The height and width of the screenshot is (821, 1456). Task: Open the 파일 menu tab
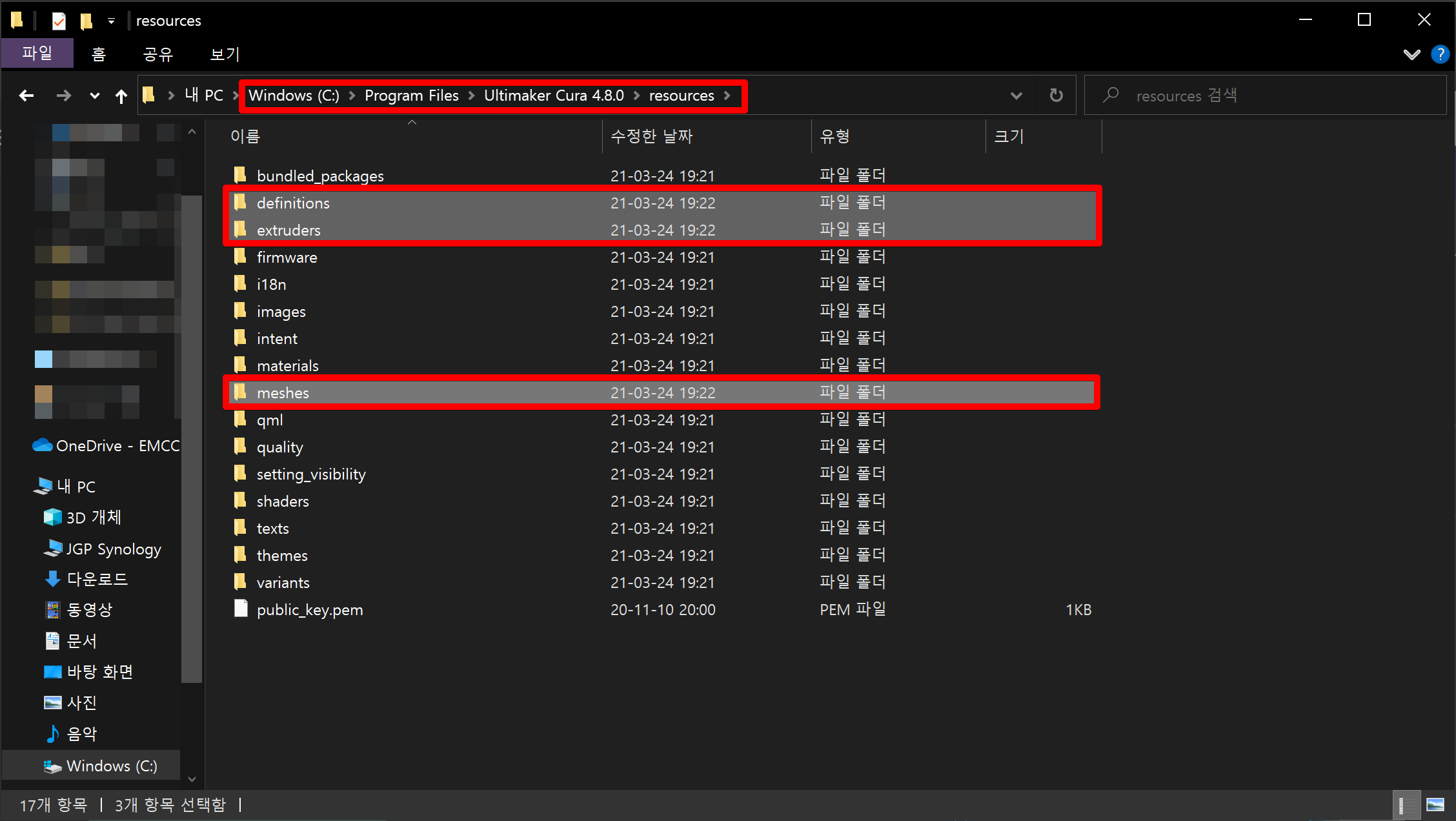click(37, 54)
